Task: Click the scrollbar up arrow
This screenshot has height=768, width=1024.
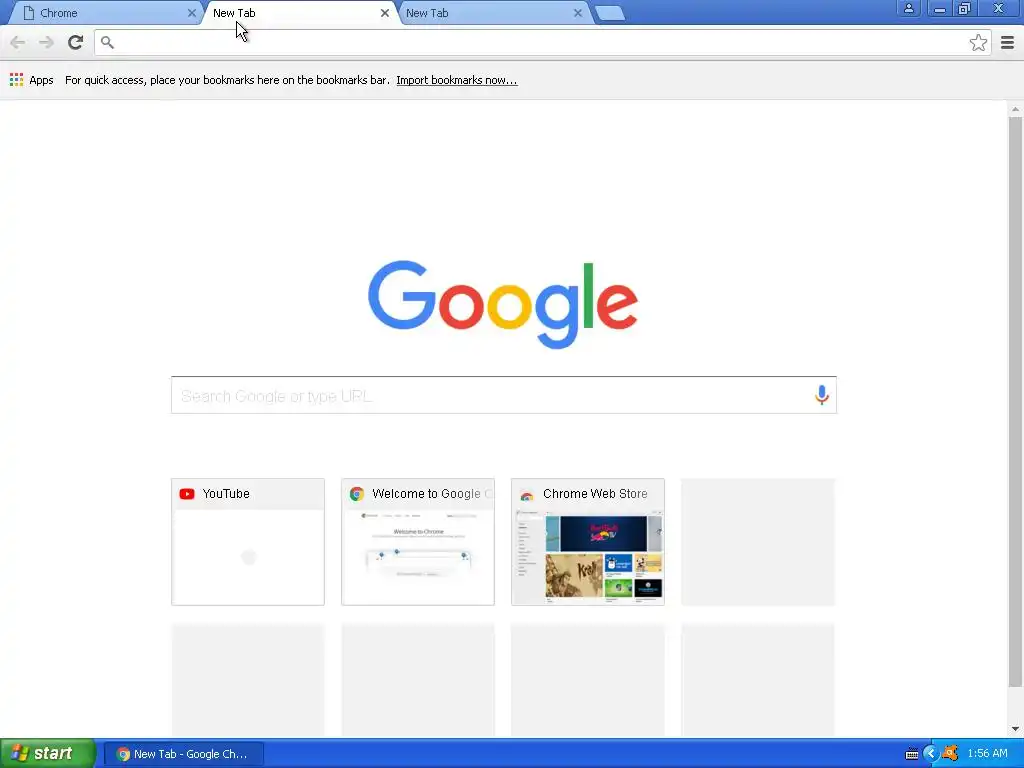Action: (x=1015, y=109)
